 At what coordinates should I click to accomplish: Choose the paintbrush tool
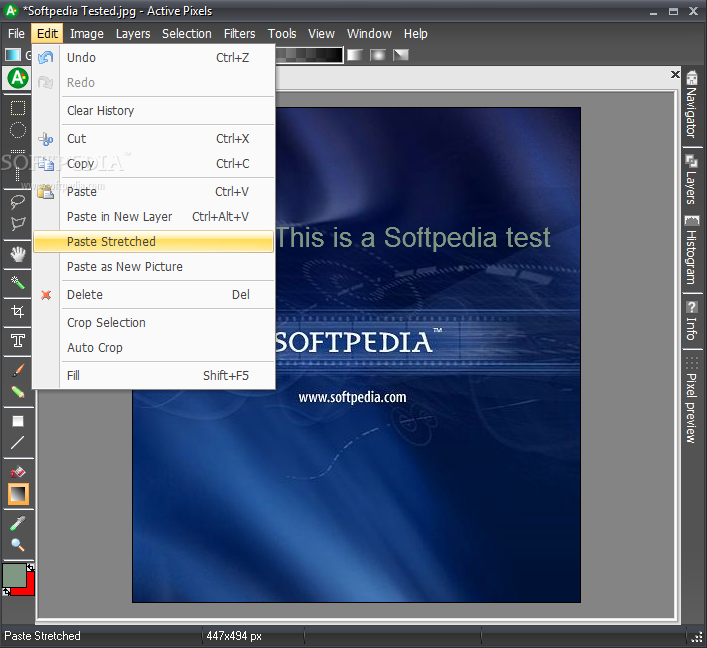[x=18, y=370]
